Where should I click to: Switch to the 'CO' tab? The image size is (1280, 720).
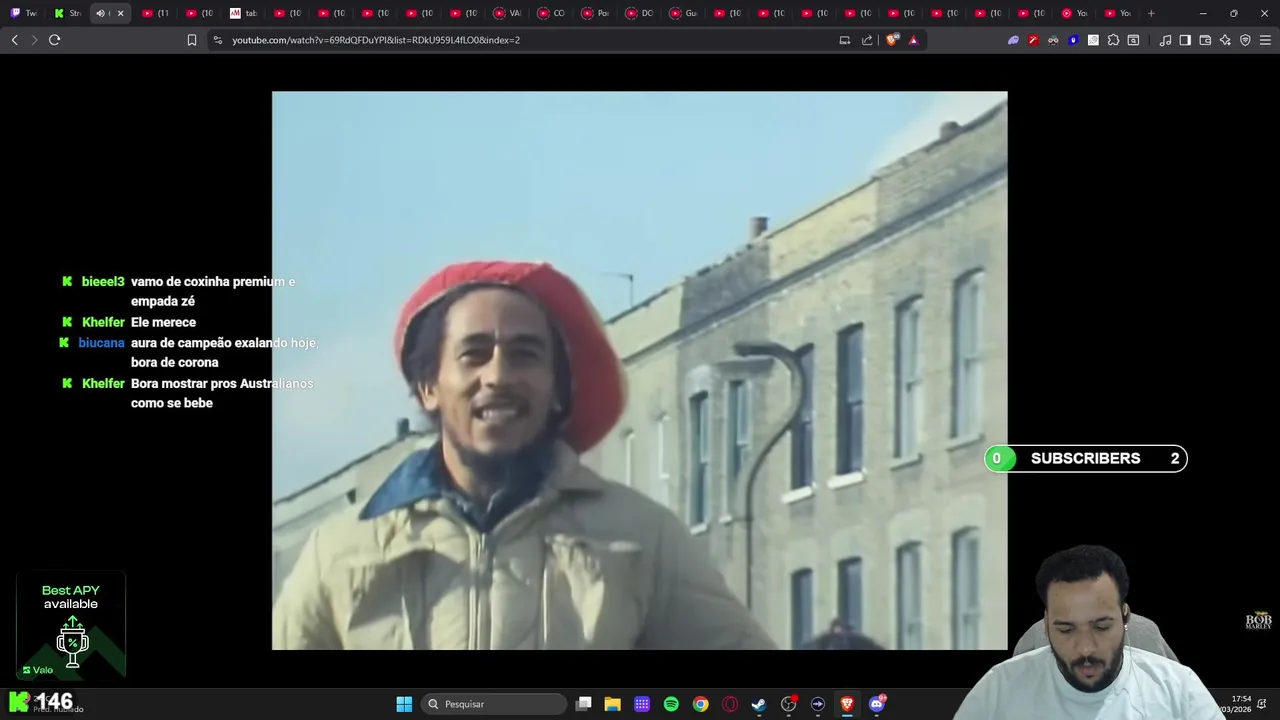[x=552, y=13]
